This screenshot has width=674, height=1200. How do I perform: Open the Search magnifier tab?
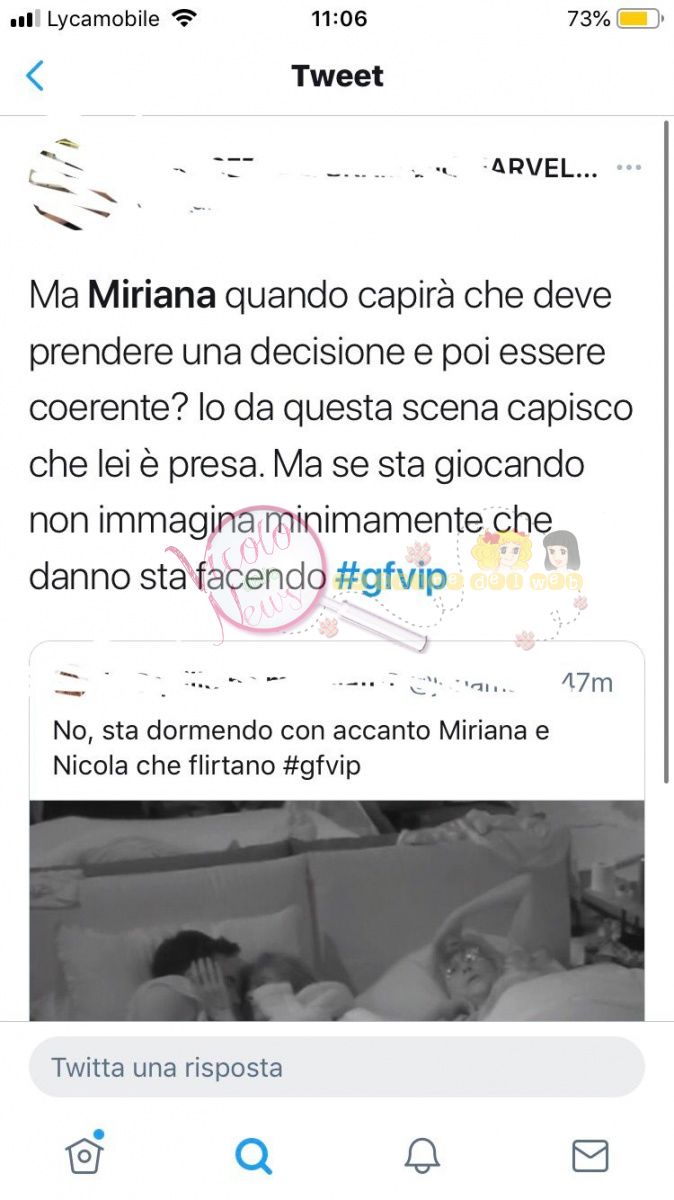point(253,1156)
